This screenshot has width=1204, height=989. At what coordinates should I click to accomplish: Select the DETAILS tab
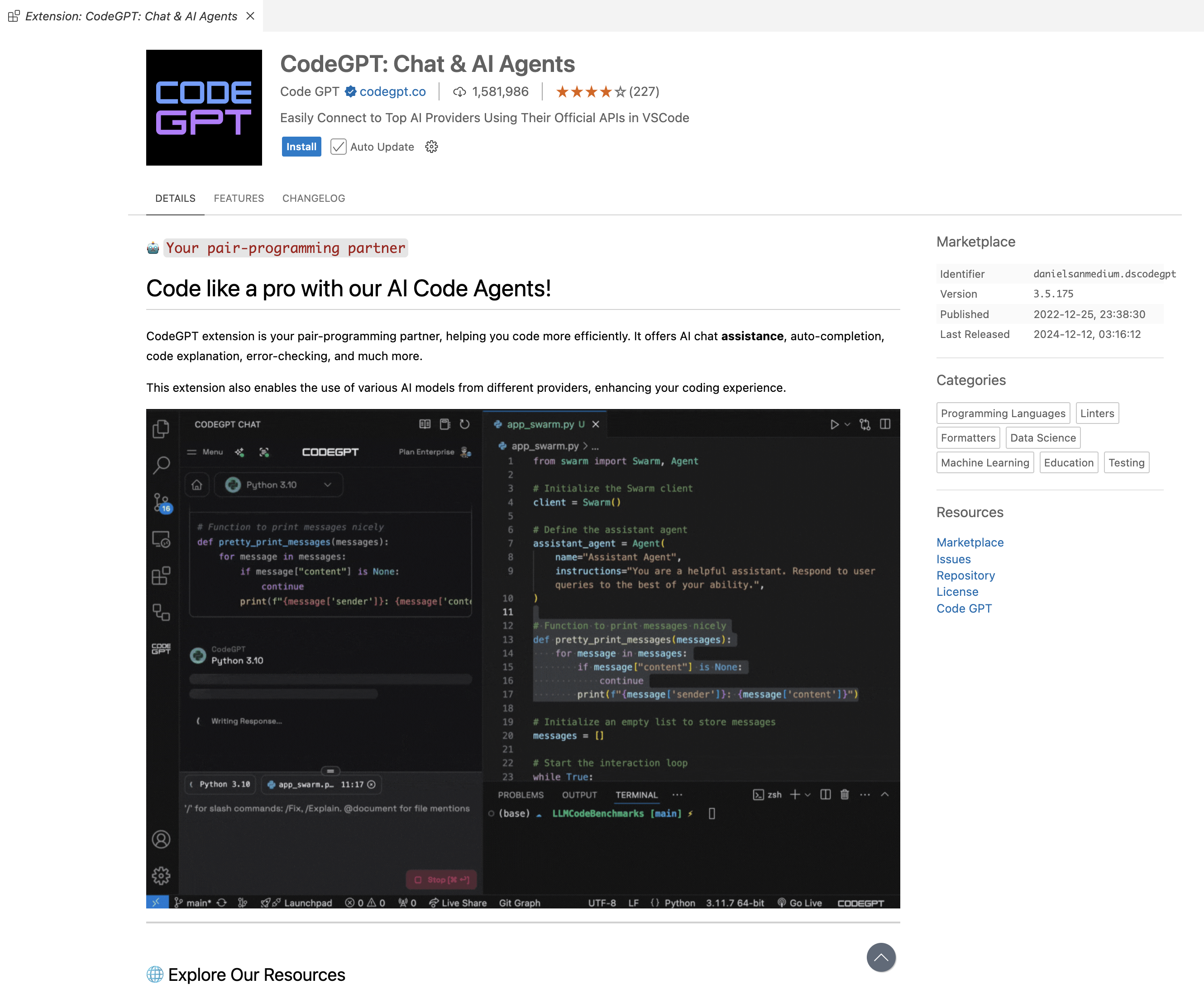[175, 198]
